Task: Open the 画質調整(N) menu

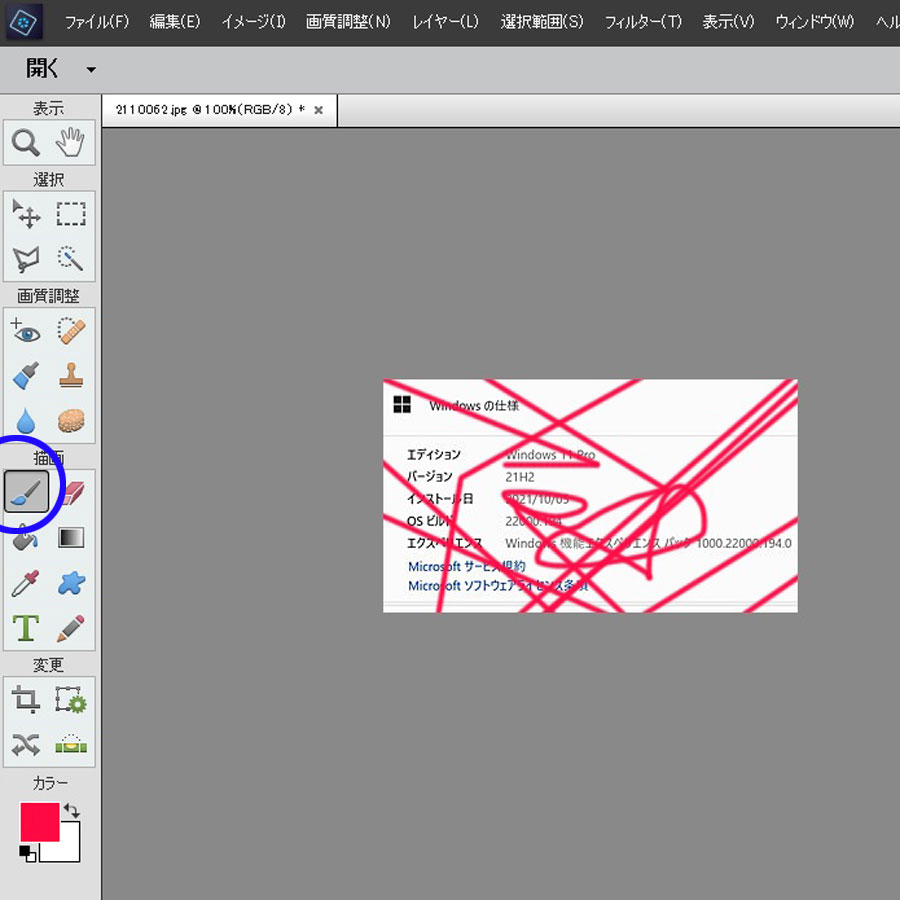Action: click(348, 22)
